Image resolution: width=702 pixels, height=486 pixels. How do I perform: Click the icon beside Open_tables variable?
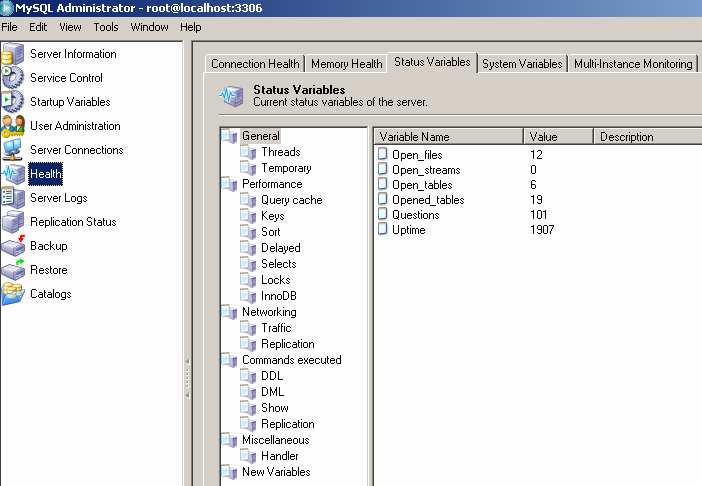pos(382,184)
